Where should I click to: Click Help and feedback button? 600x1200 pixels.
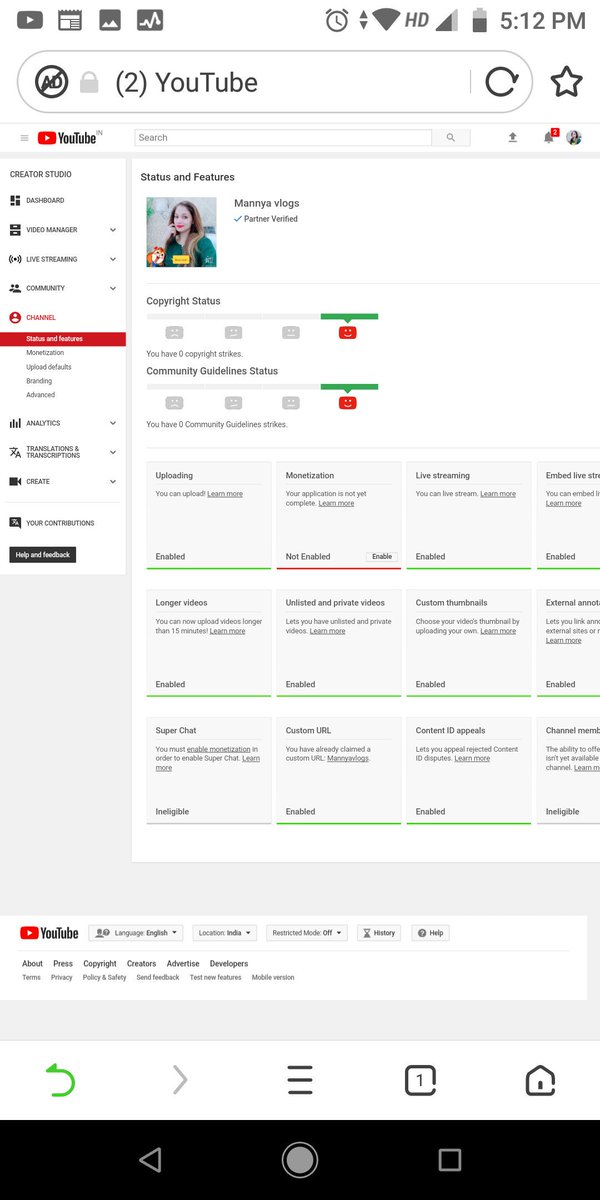pos(43,555)
